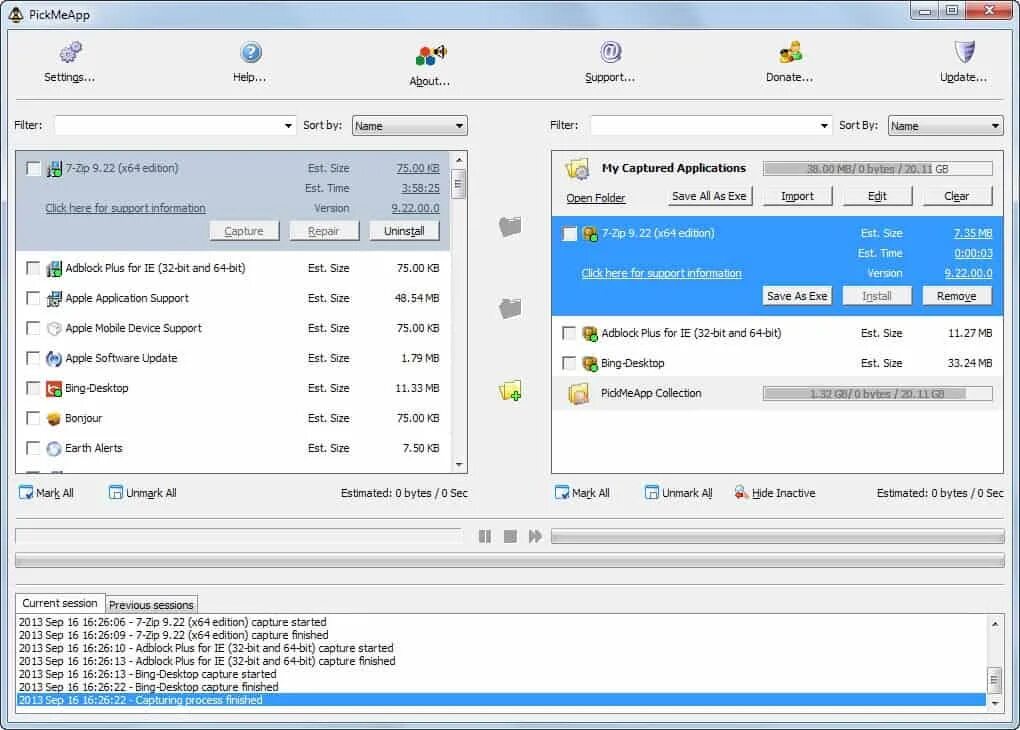Click the Capture button
1020x730 pixels.
244,231
